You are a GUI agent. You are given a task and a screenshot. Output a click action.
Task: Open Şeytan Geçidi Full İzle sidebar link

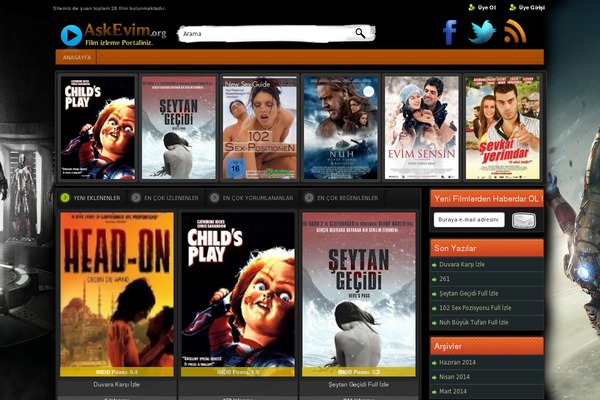[x=468, y=294]
